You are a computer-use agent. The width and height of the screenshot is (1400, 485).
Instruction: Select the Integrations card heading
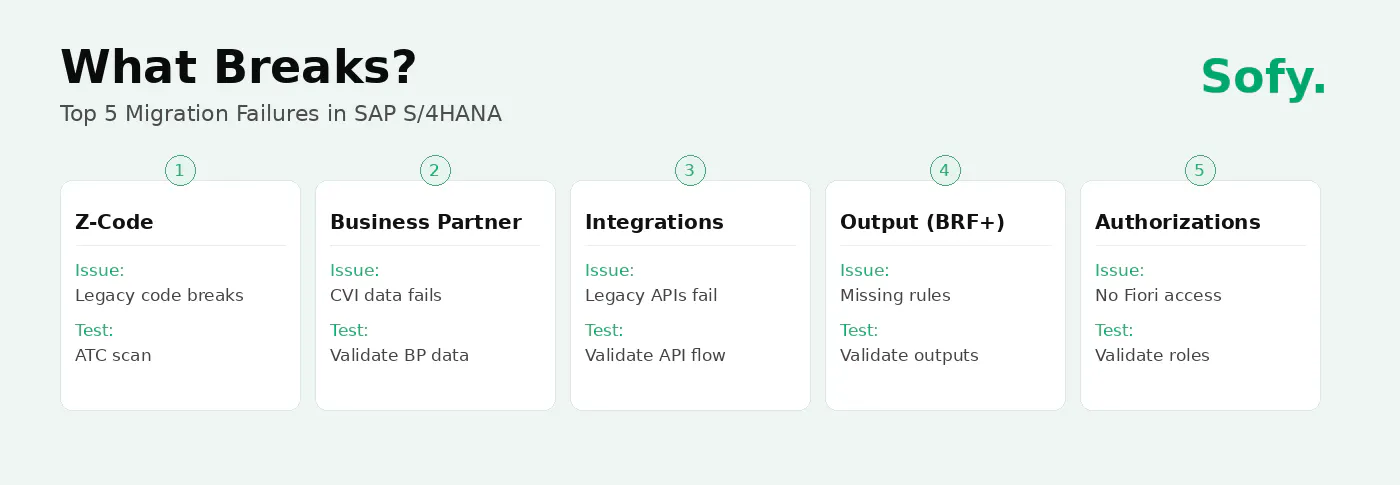pyautogui.click(x=654, y=222)
